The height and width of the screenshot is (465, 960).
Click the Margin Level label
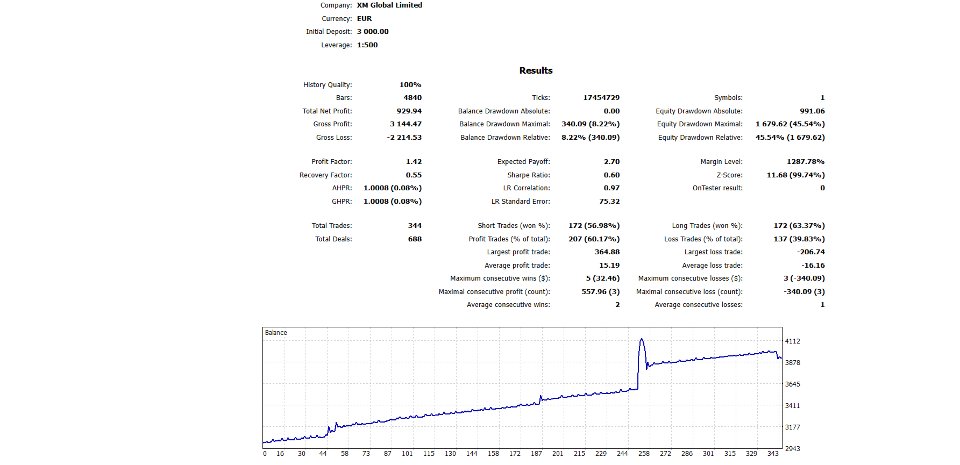point(721,162)
